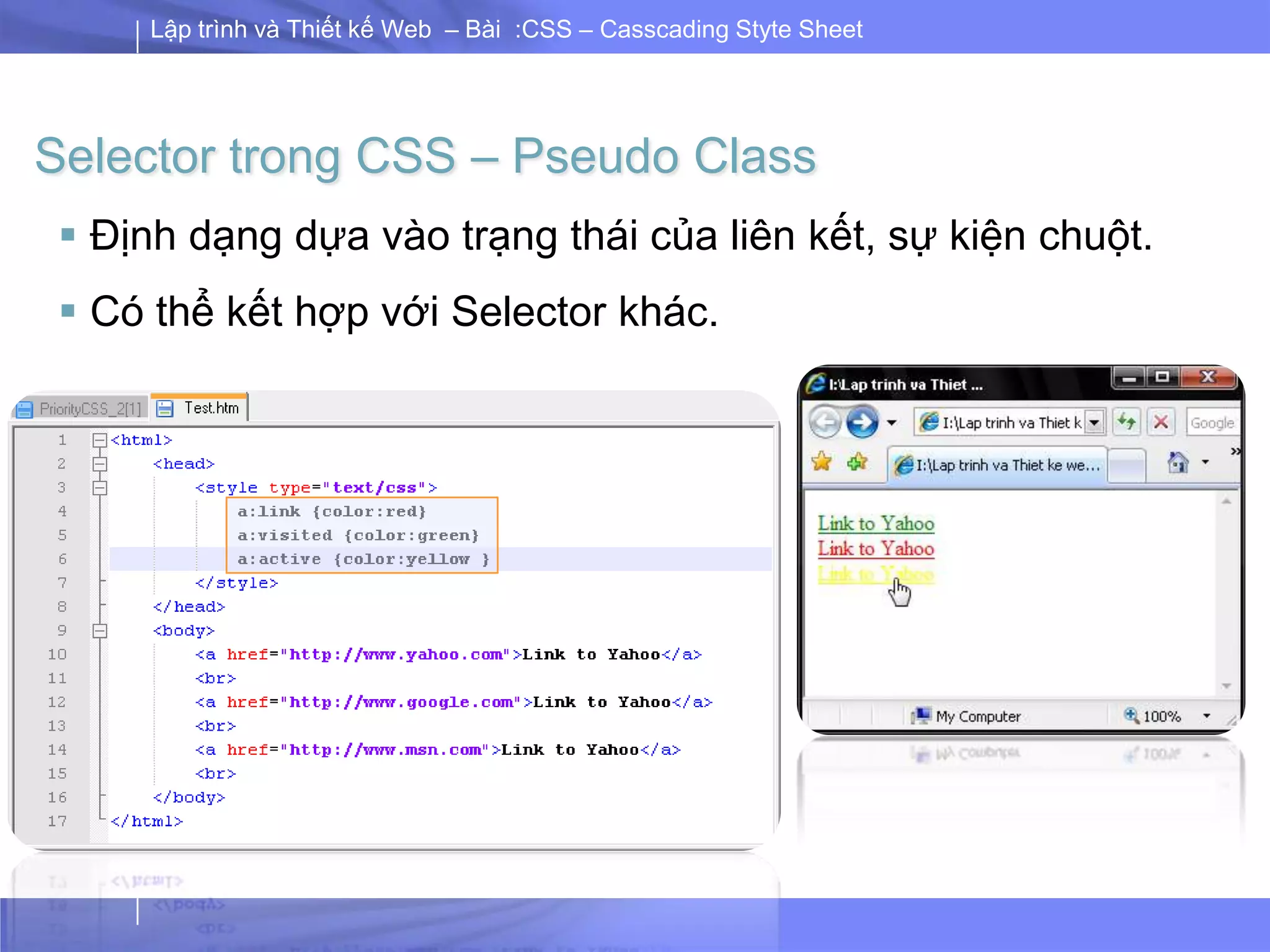
Task: Expand the toolbar overflow chevron
Action: [x=1235, y=451]
